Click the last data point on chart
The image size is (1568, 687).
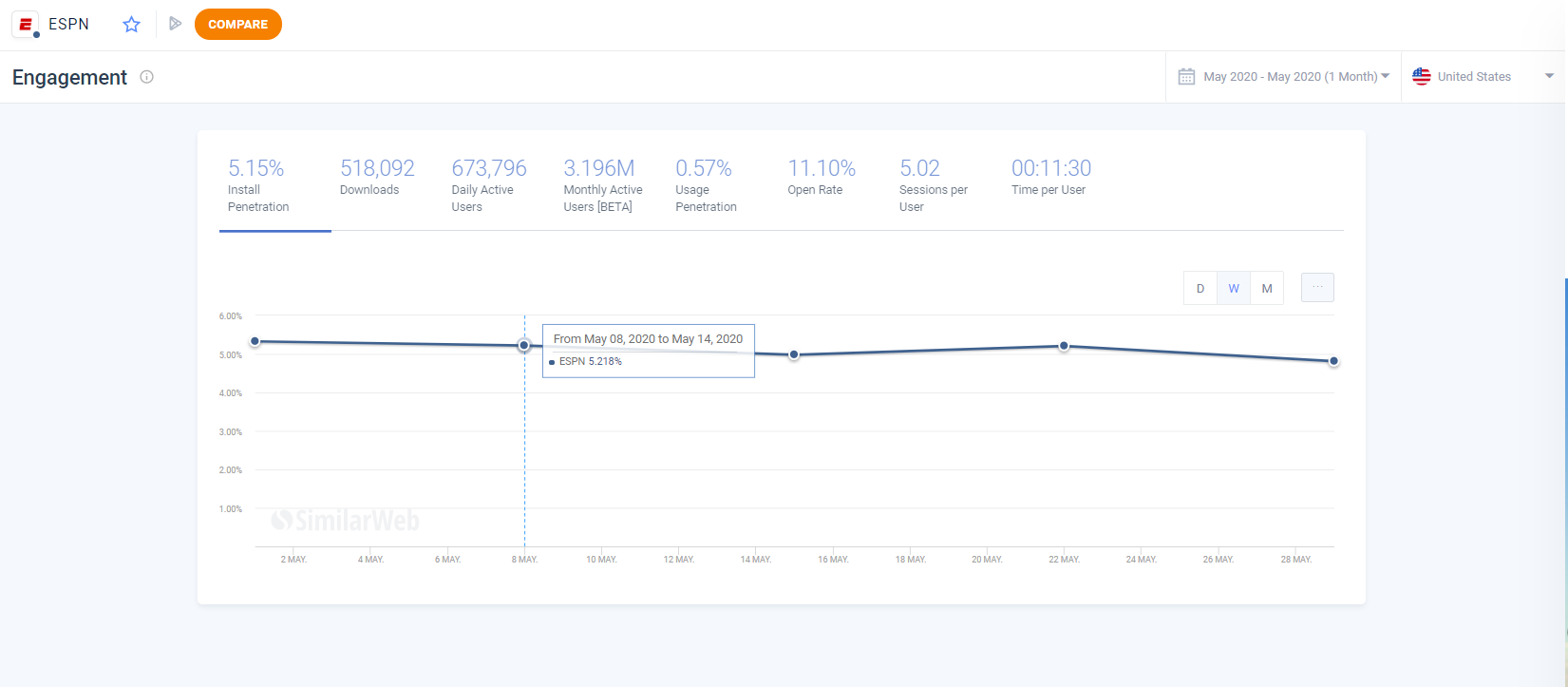[x=1333, y=361]
